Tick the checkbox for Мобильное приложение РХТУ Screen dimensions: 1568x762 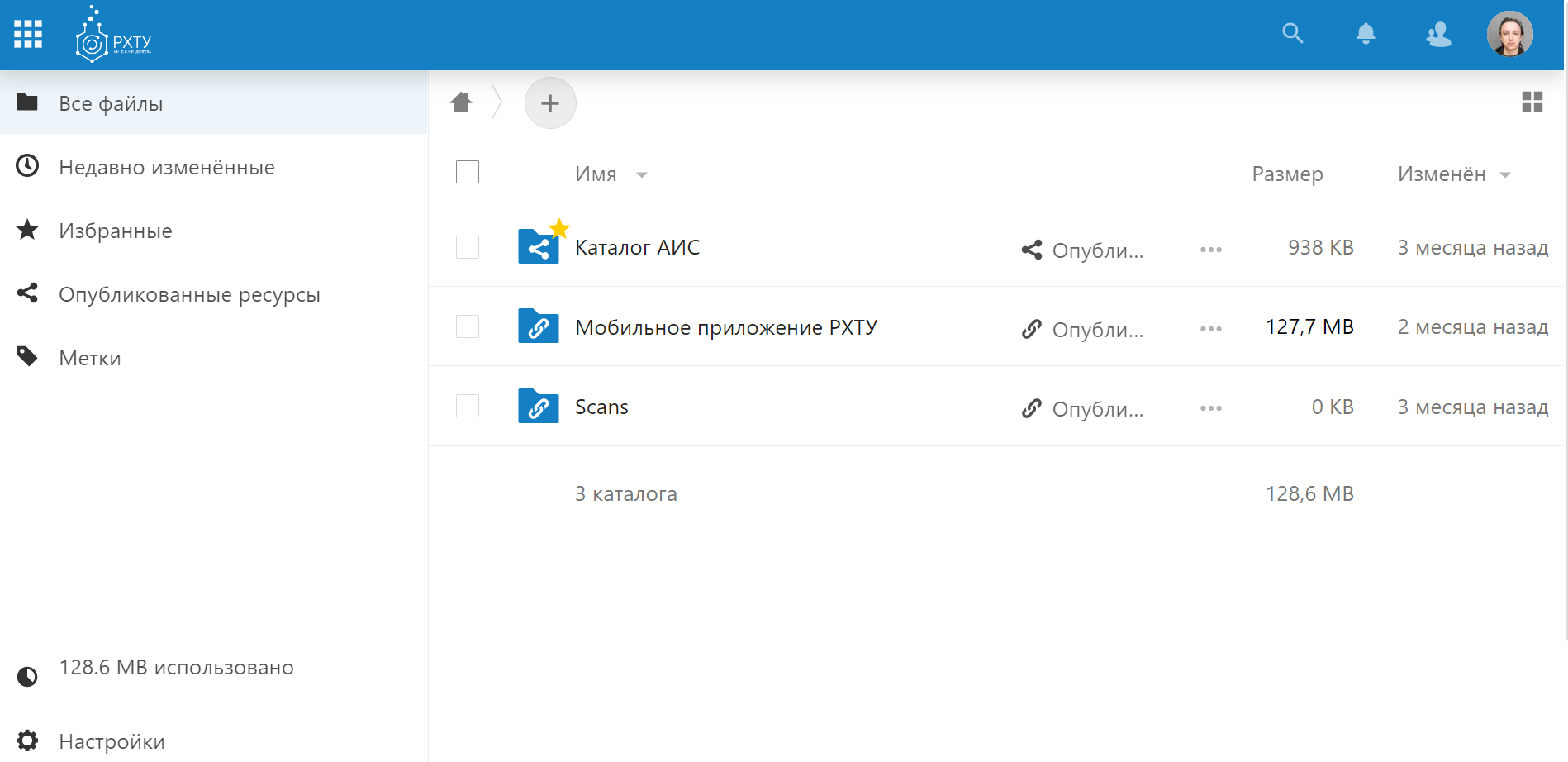coord(468,326)
